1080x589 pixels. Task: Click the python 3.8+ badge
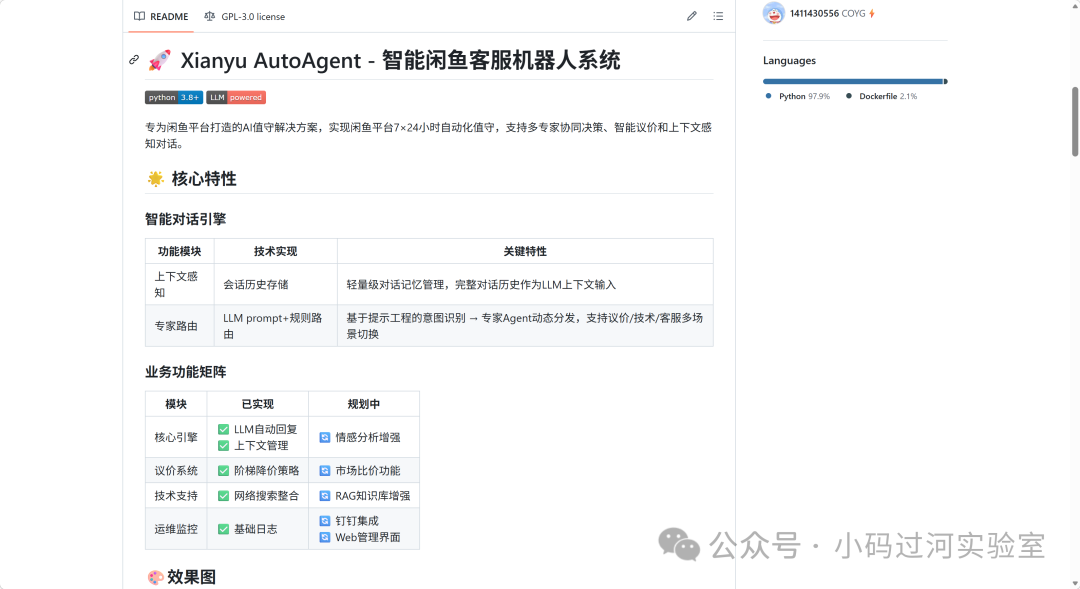click(174, 97)
